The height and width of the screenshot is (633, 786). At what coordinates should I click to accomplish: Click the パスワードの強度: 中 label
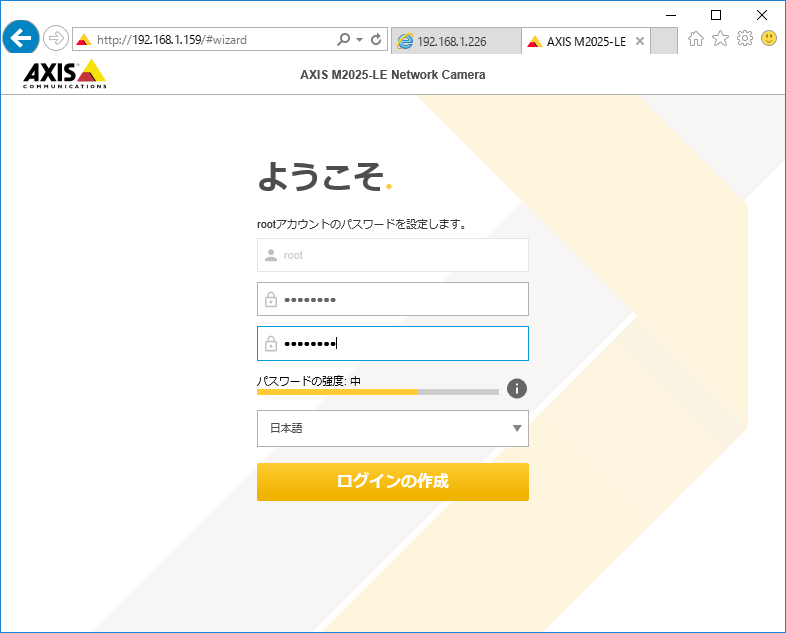(309, 381)
